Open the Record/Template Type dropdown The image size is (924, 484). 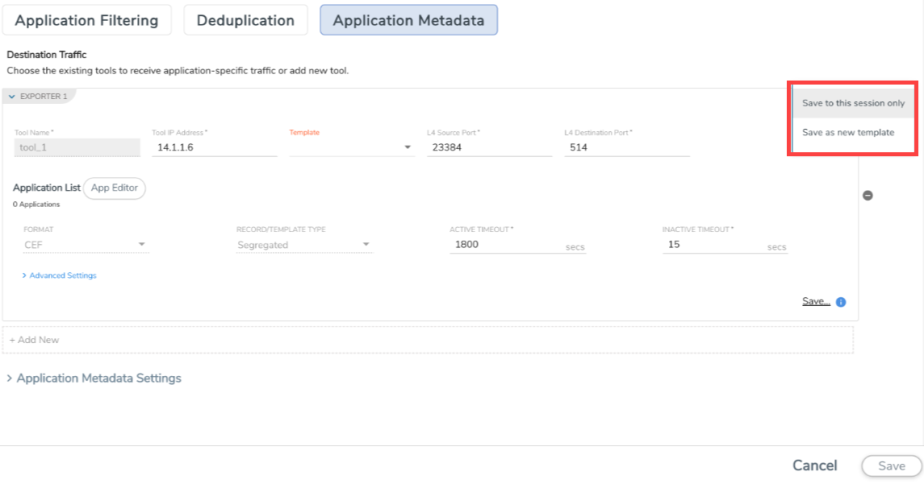[x=304, y=245]
